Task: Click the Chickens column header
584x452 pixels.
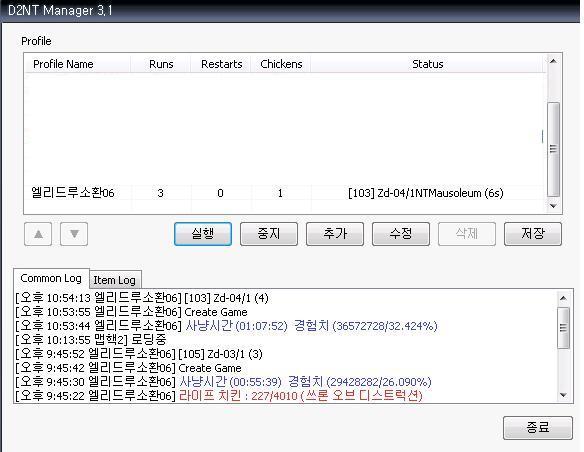Action: 281,64
